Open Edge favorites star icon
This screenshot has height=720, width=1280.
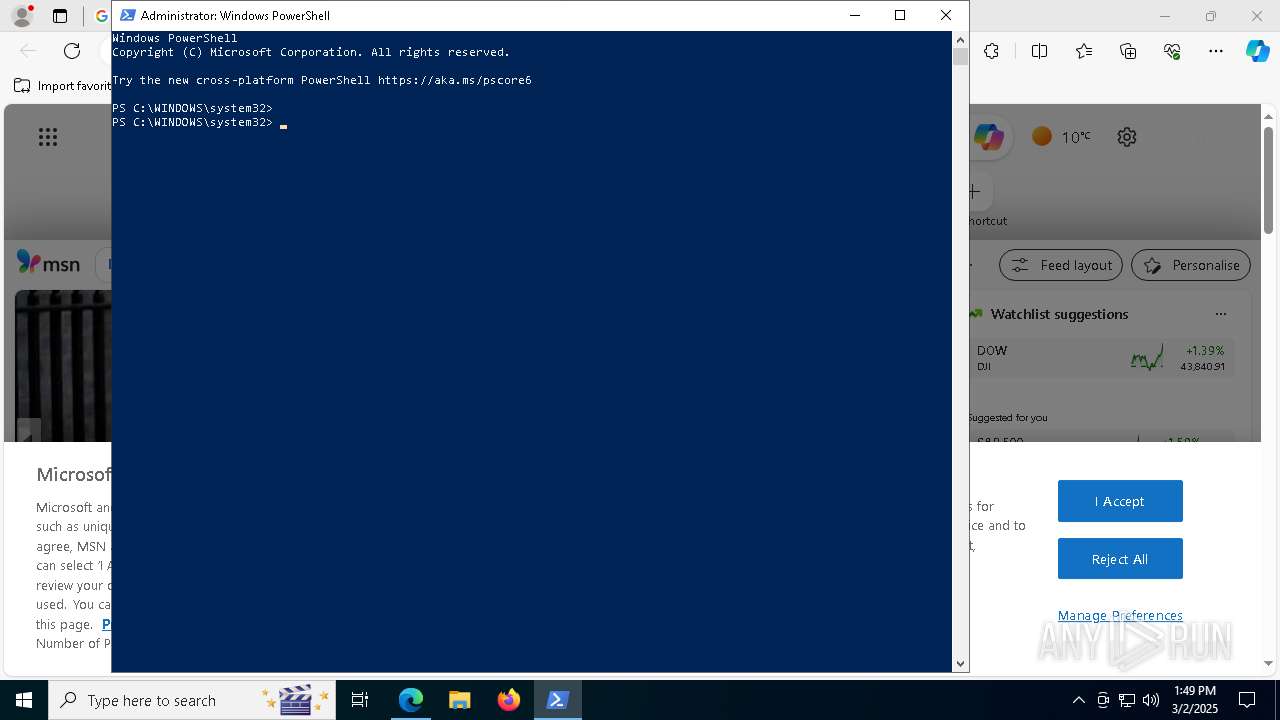pos(1084,51)
